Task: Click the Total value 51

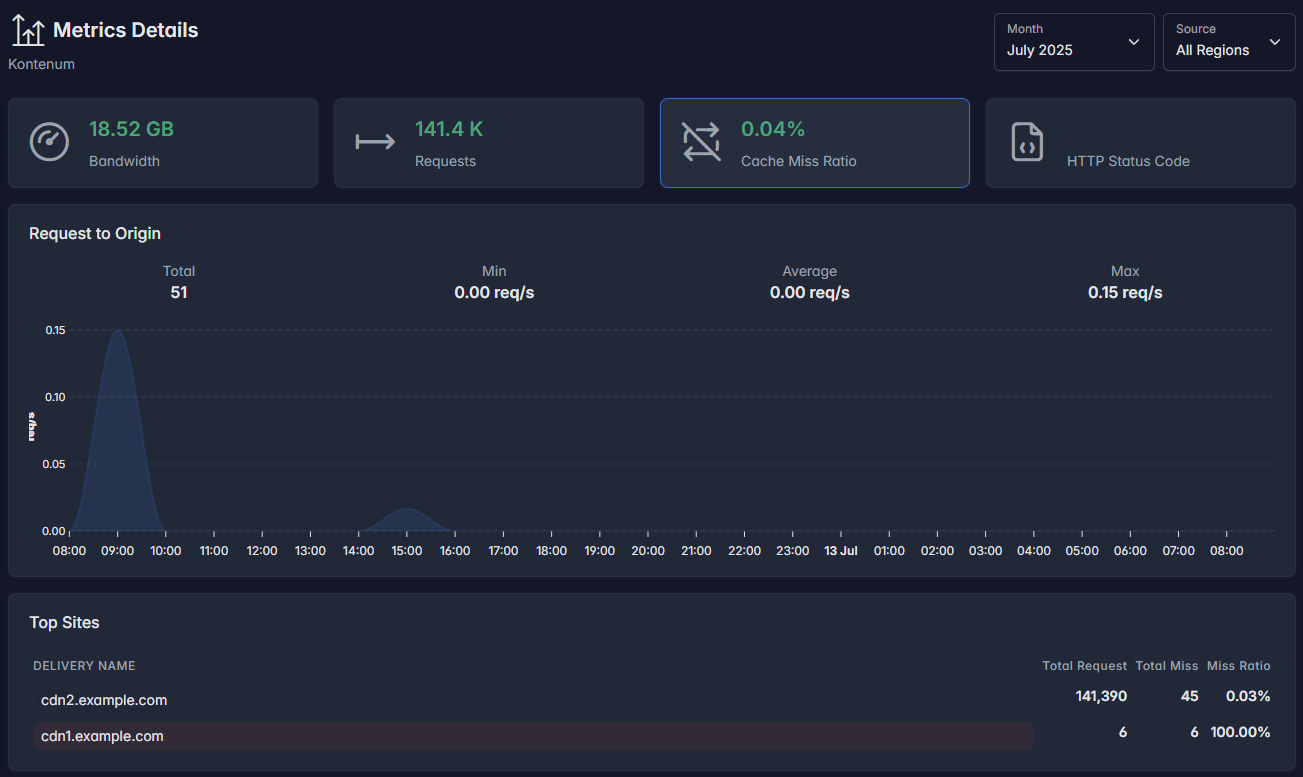Action: pyautogui.click(x=179, y=293)
